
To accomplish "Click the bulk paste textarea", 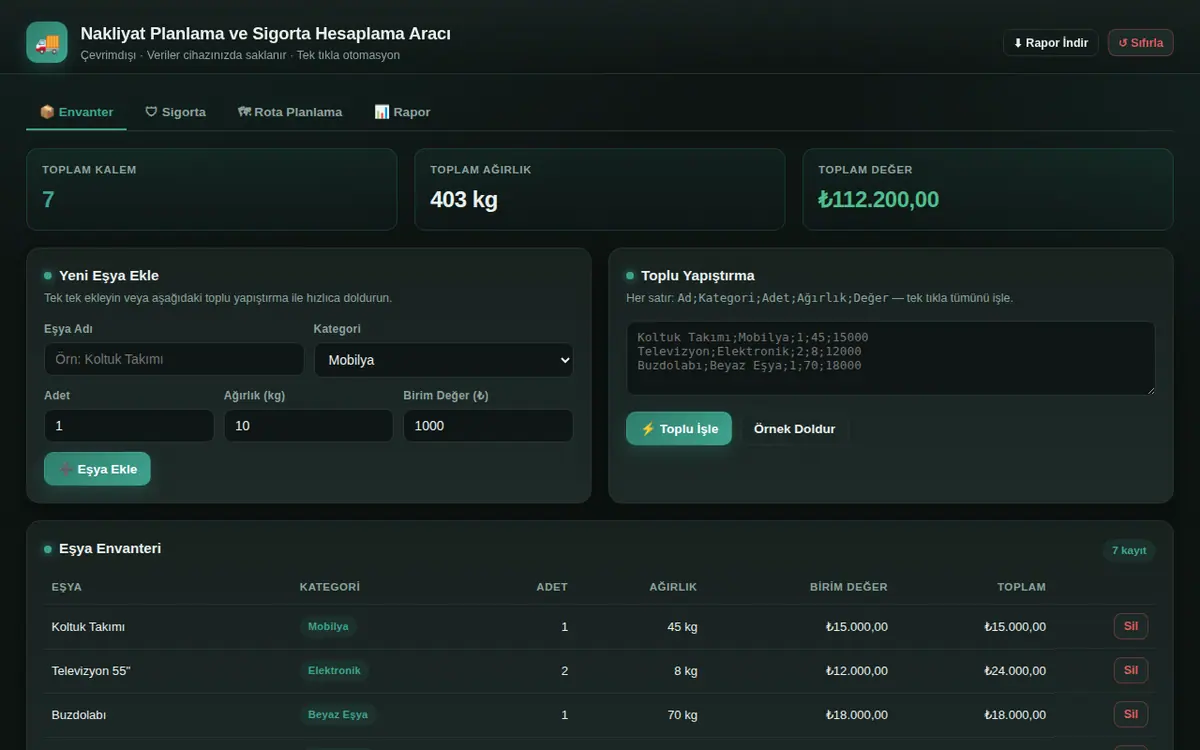I will [891, 358].
